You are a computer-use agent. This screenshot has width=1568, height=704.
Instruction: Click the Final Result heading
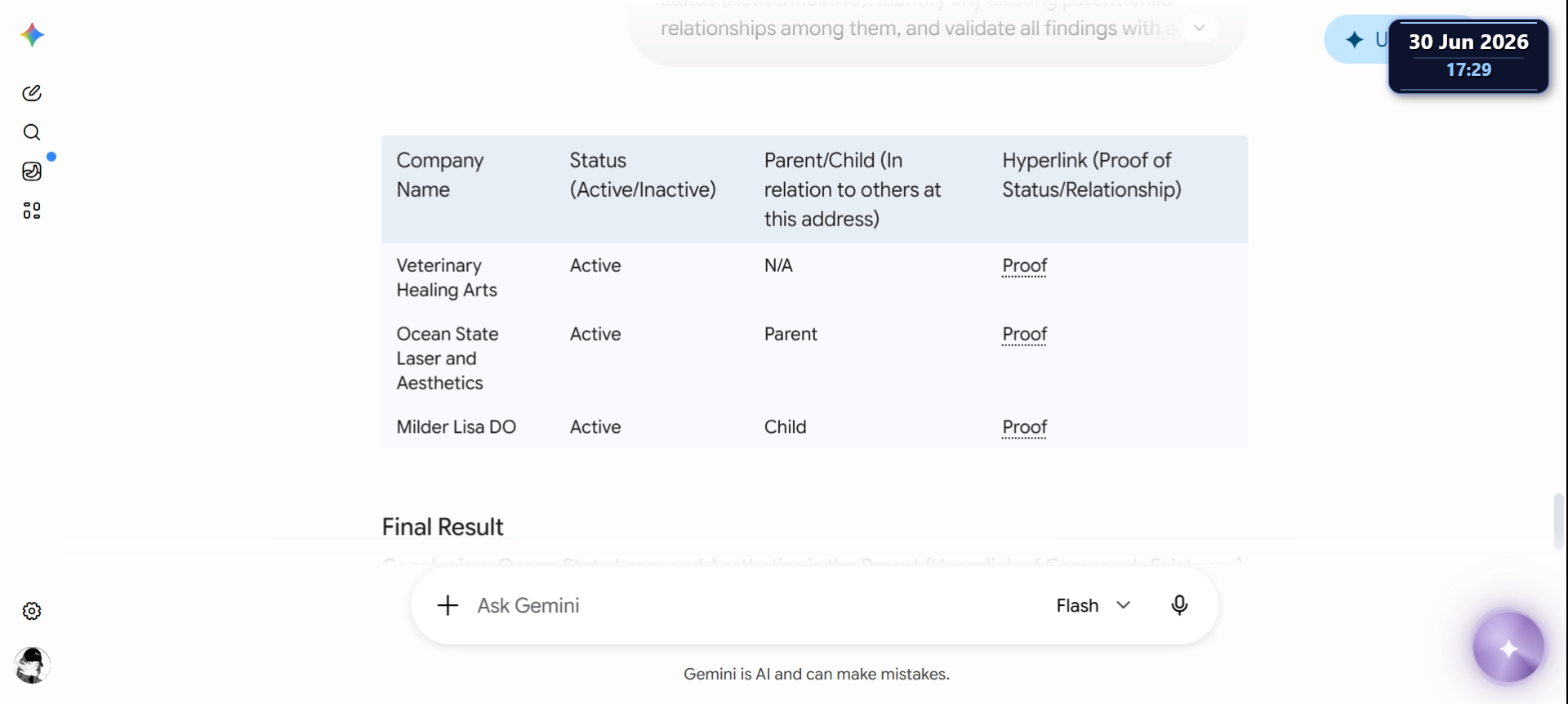[x=443, y=528]
